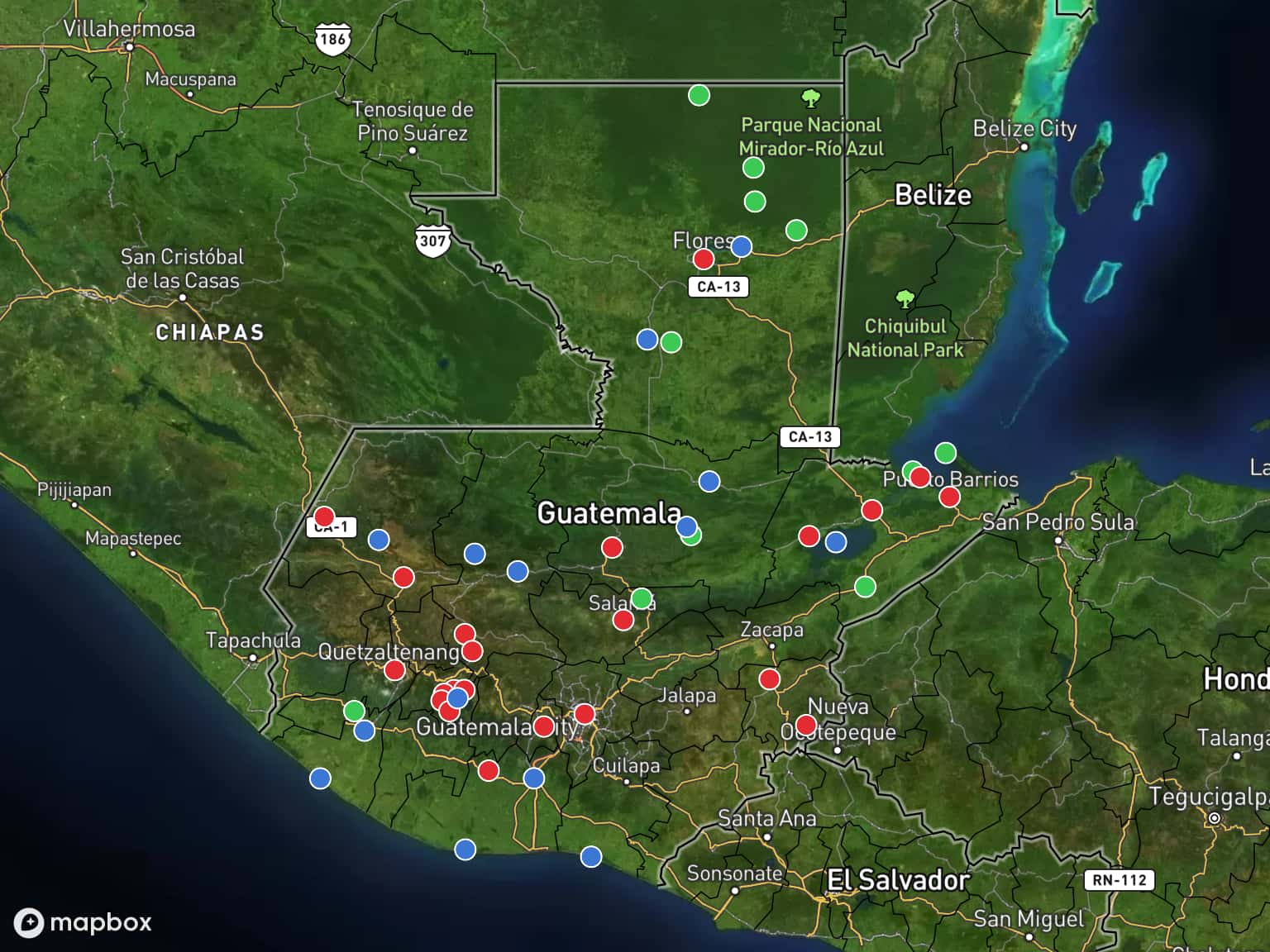The width and height of the screenshot is (1270, 952).
Task: Open the Mapbox logo link
Action: point(83,922)
